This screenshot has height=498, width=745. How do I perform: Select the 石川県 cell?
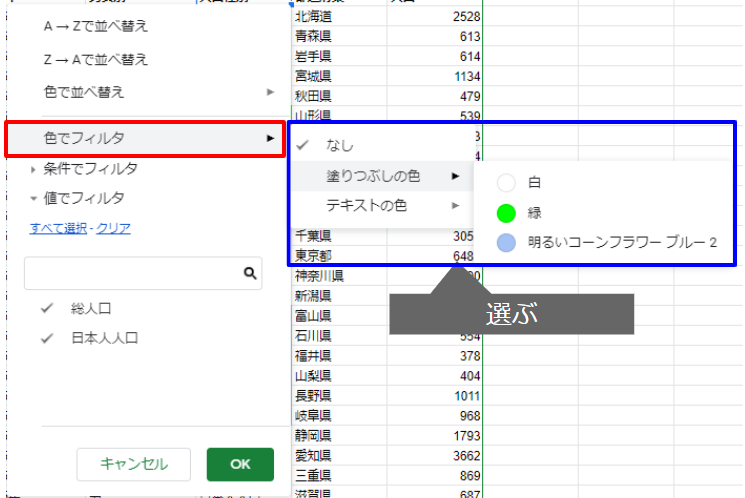point(339,336)
